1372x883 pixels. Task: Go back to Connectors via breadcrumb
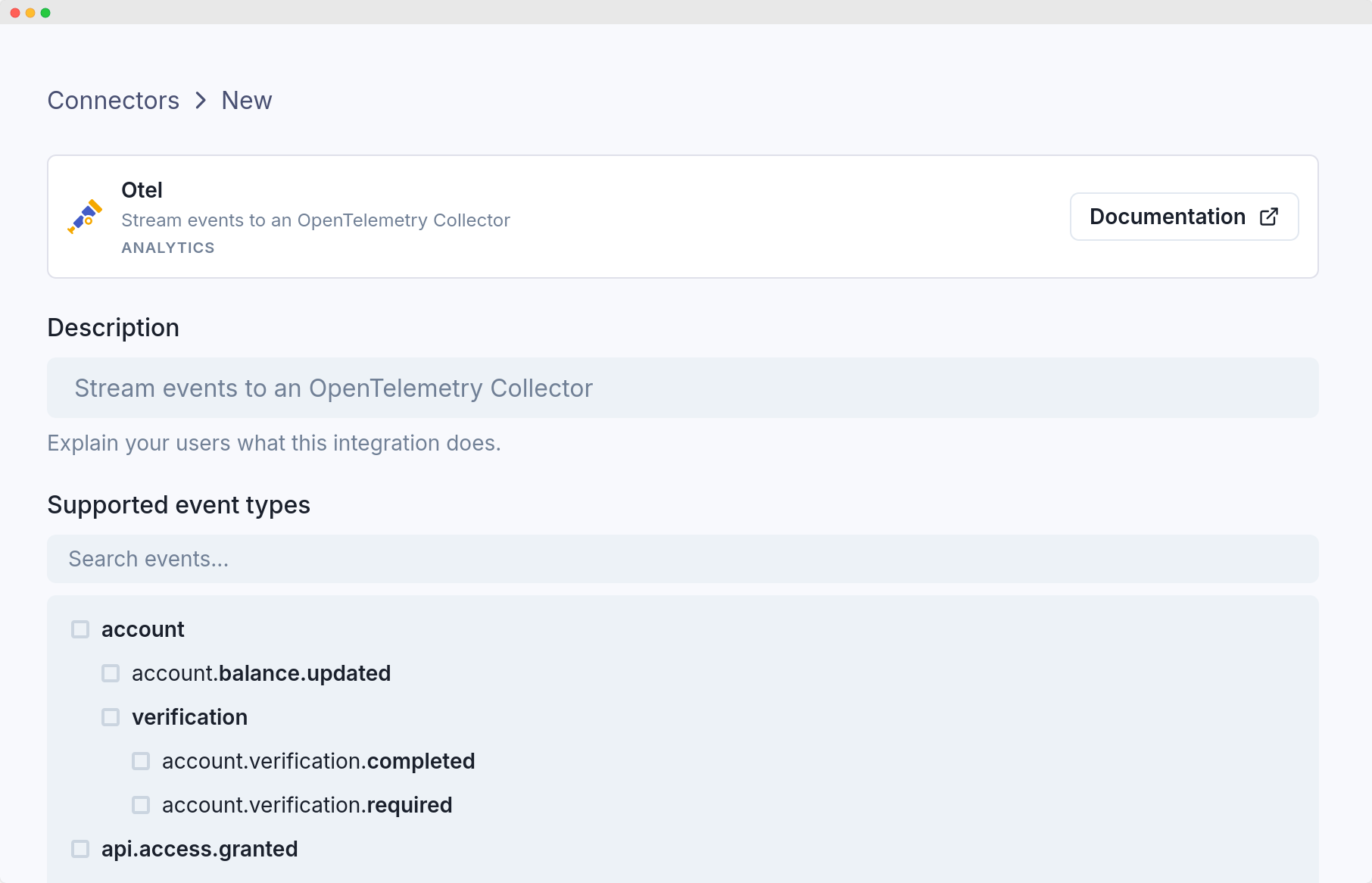pyautogui.click(x=114, y=101)
